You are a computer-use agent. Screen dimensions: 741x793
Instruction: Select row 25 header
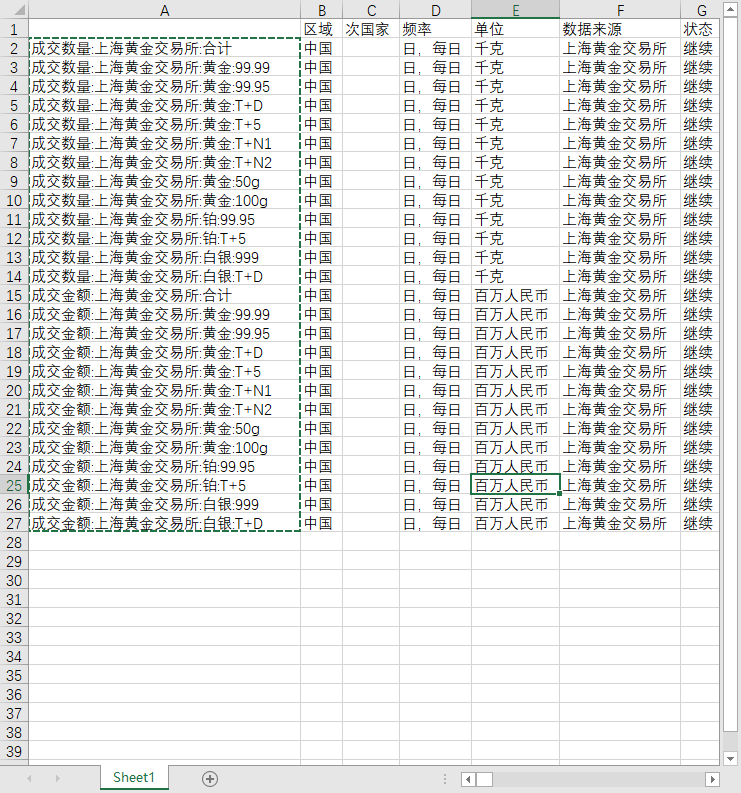[14, 486]
